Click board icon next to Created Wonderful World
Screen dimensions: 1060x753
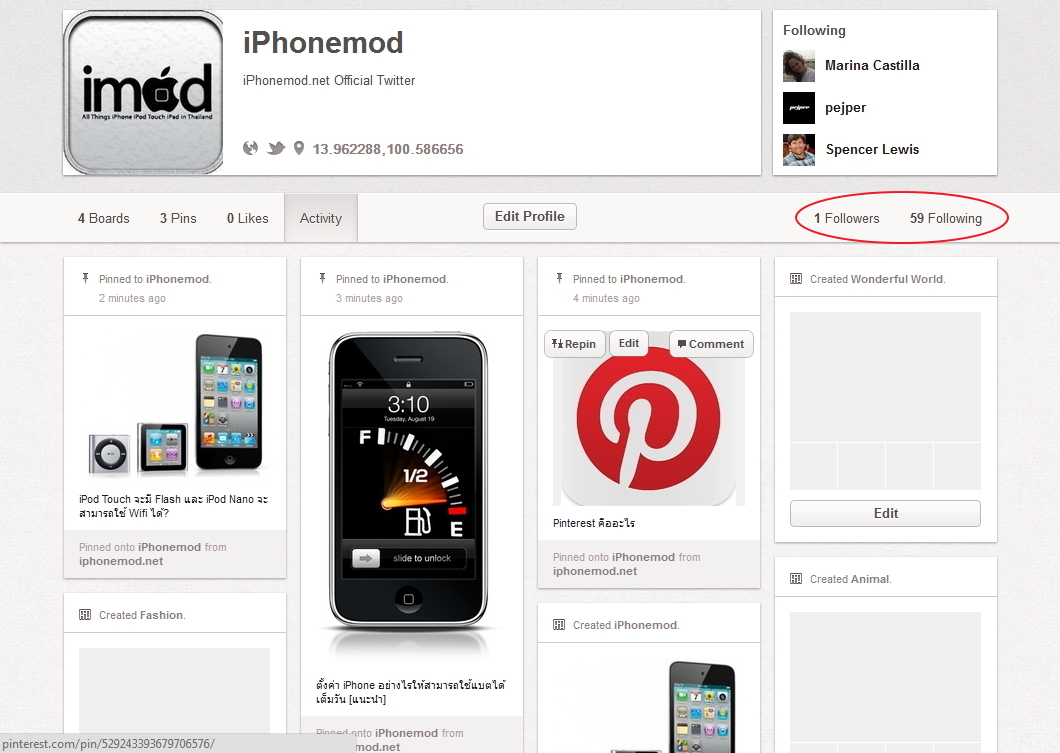(x=796, y=278)
